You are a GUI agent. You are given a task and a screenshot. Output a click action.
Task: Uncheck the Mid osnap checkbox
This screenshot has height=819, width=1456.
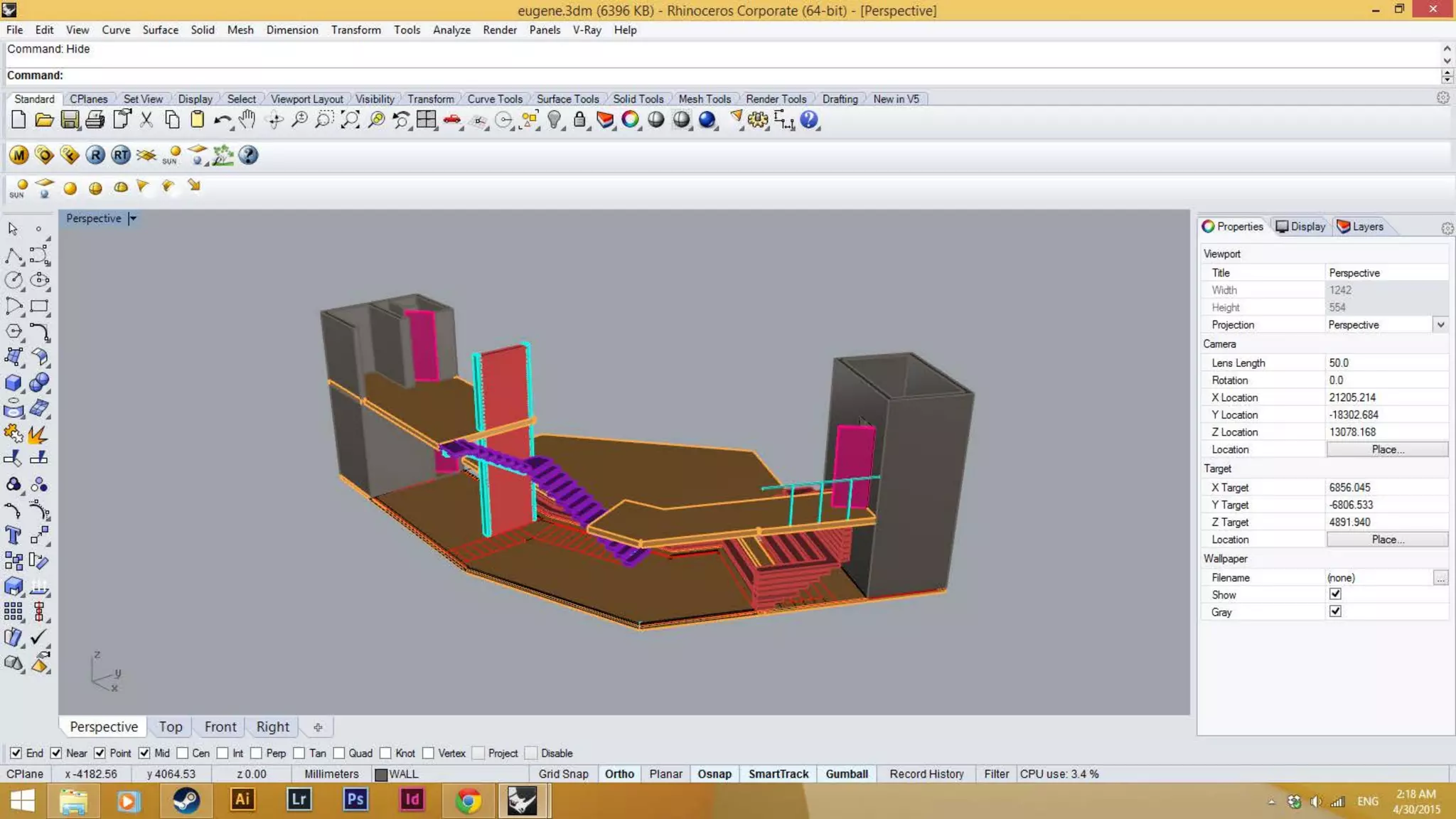(x=144, y=753)
